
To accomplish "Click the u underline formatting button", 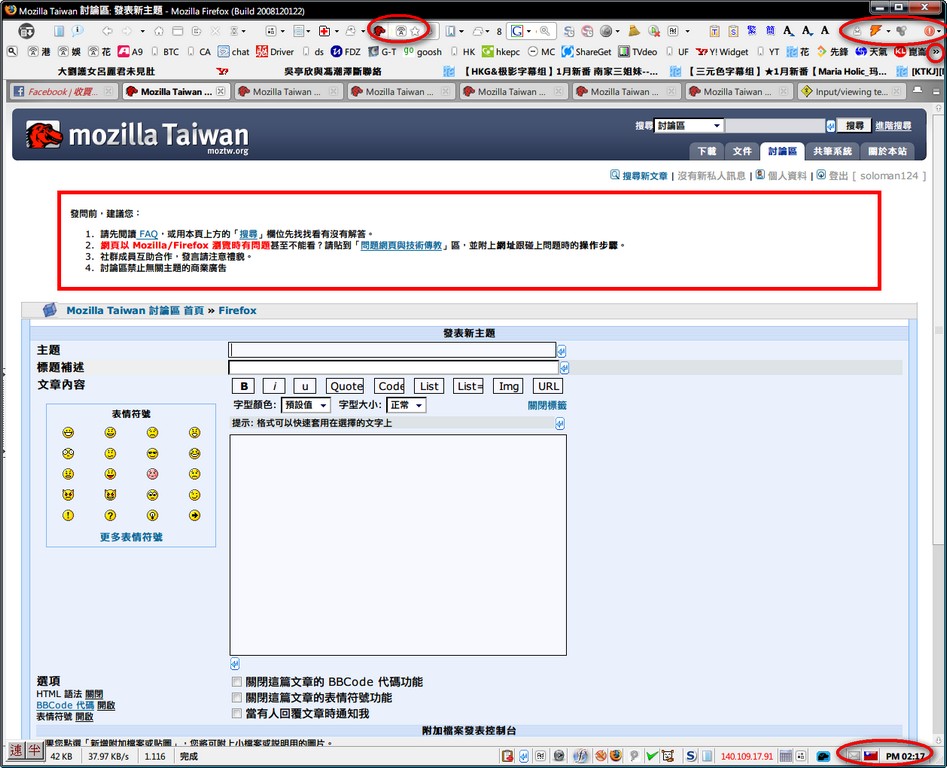I will [x=305, y=386].
